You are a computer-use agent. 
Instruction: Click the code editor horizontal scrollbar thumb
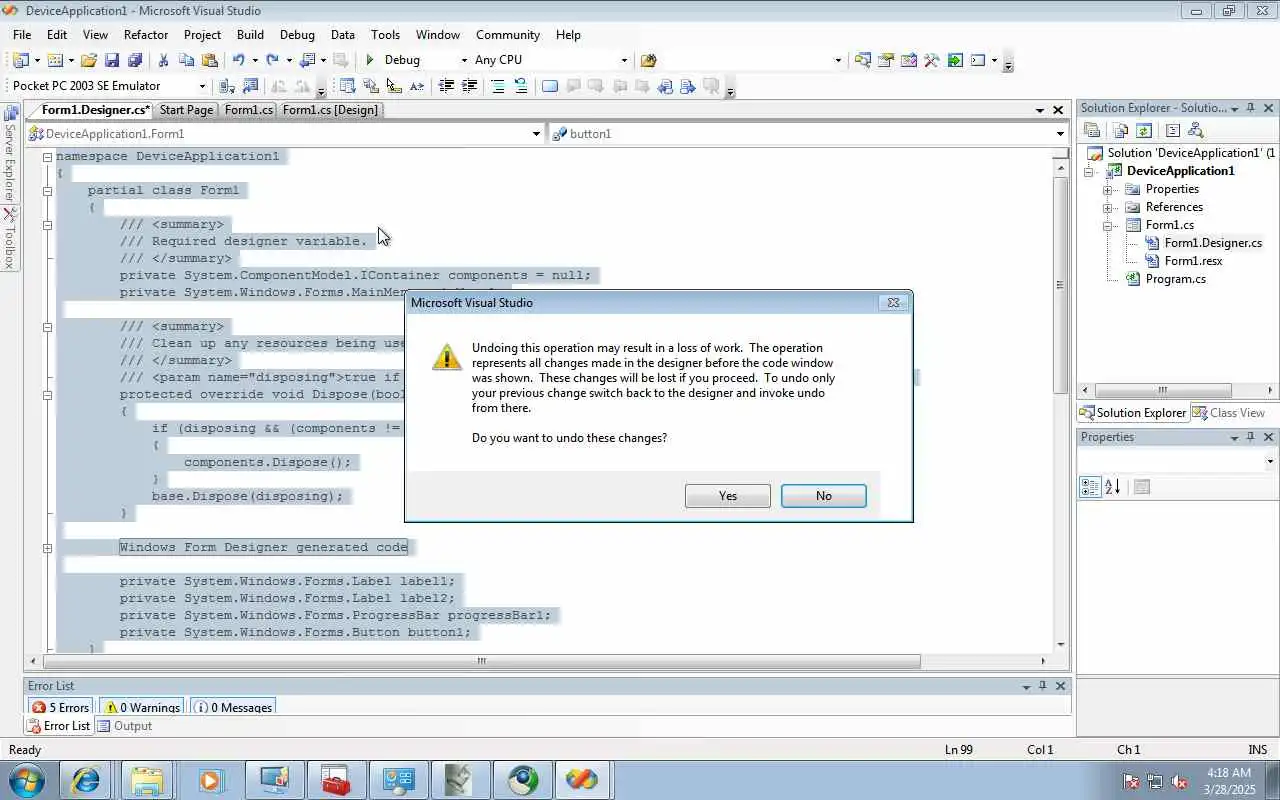(x=481, y=661)
